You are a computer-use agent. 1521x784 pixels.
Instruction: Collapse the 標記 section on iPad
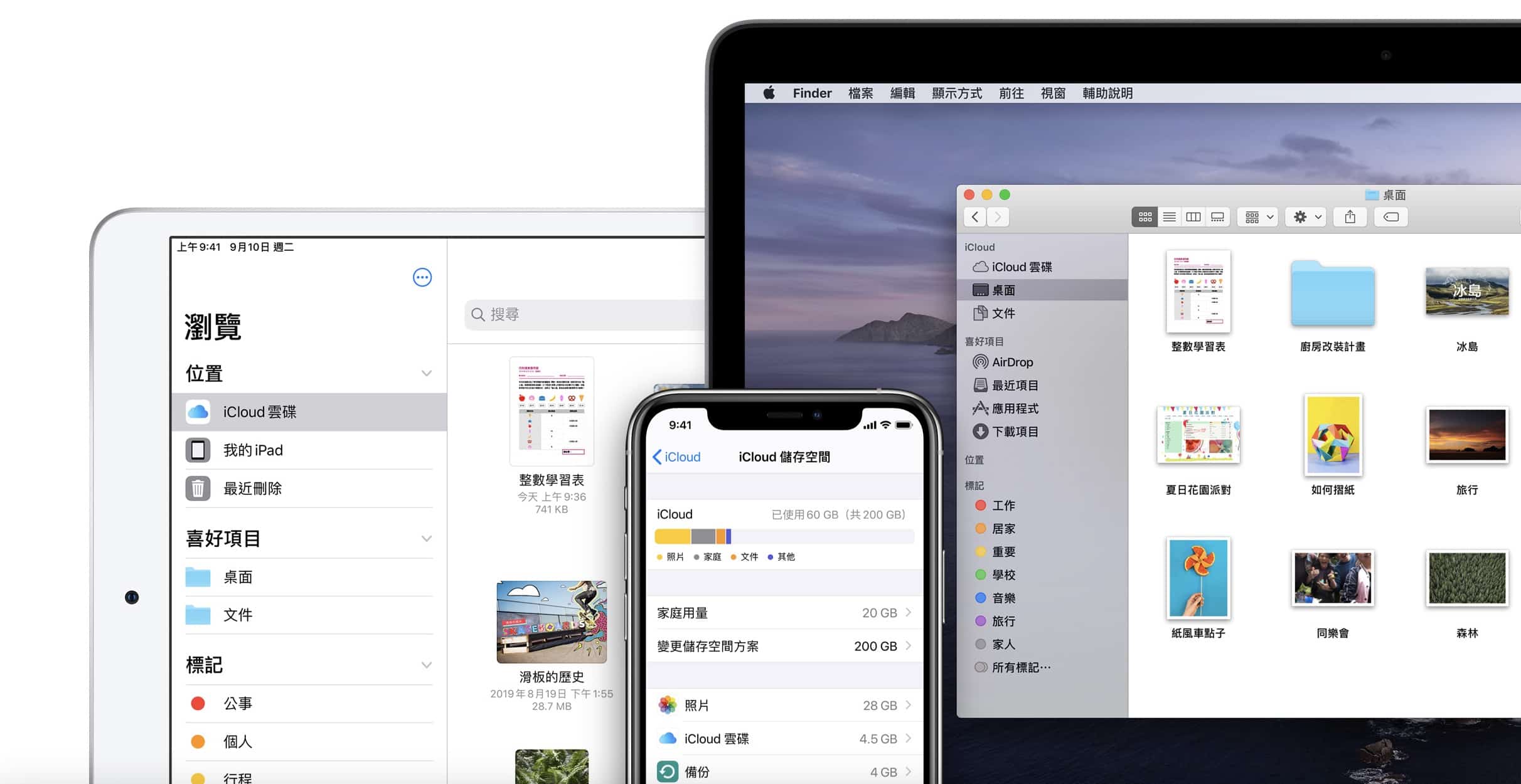[427, 665]
